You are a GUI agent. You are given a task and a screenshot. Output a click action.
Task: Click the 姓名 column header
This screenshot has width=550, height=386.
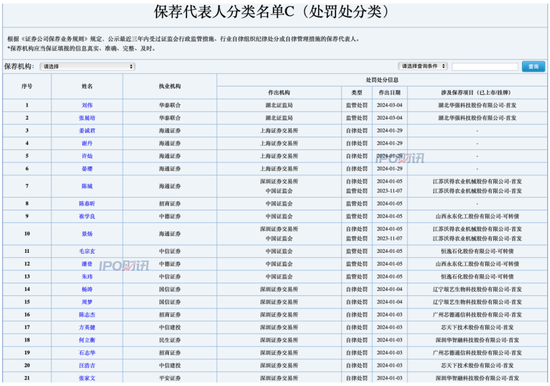[x=87, y=86]
